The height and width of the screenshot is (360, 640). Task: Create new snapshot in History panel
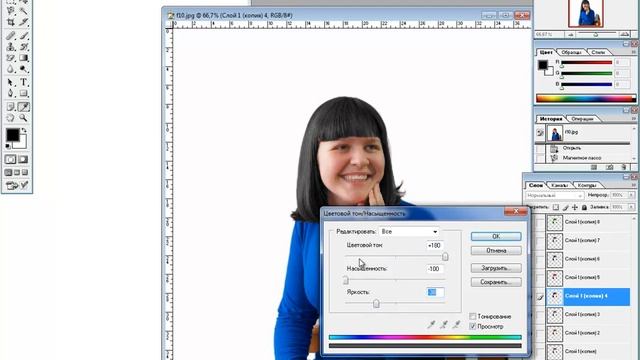tap(609, 167)
